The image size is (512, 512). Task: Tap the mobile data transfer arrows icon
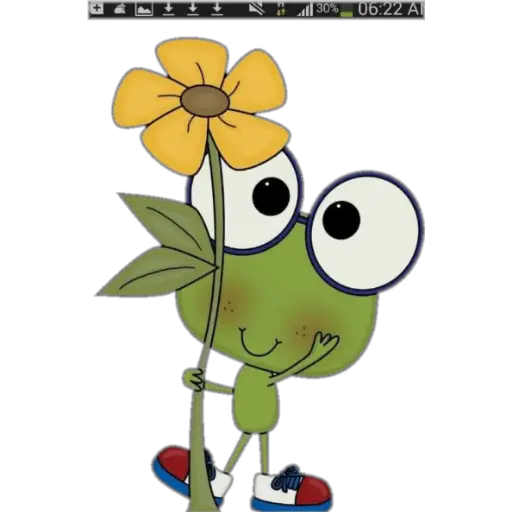[280, 9]
